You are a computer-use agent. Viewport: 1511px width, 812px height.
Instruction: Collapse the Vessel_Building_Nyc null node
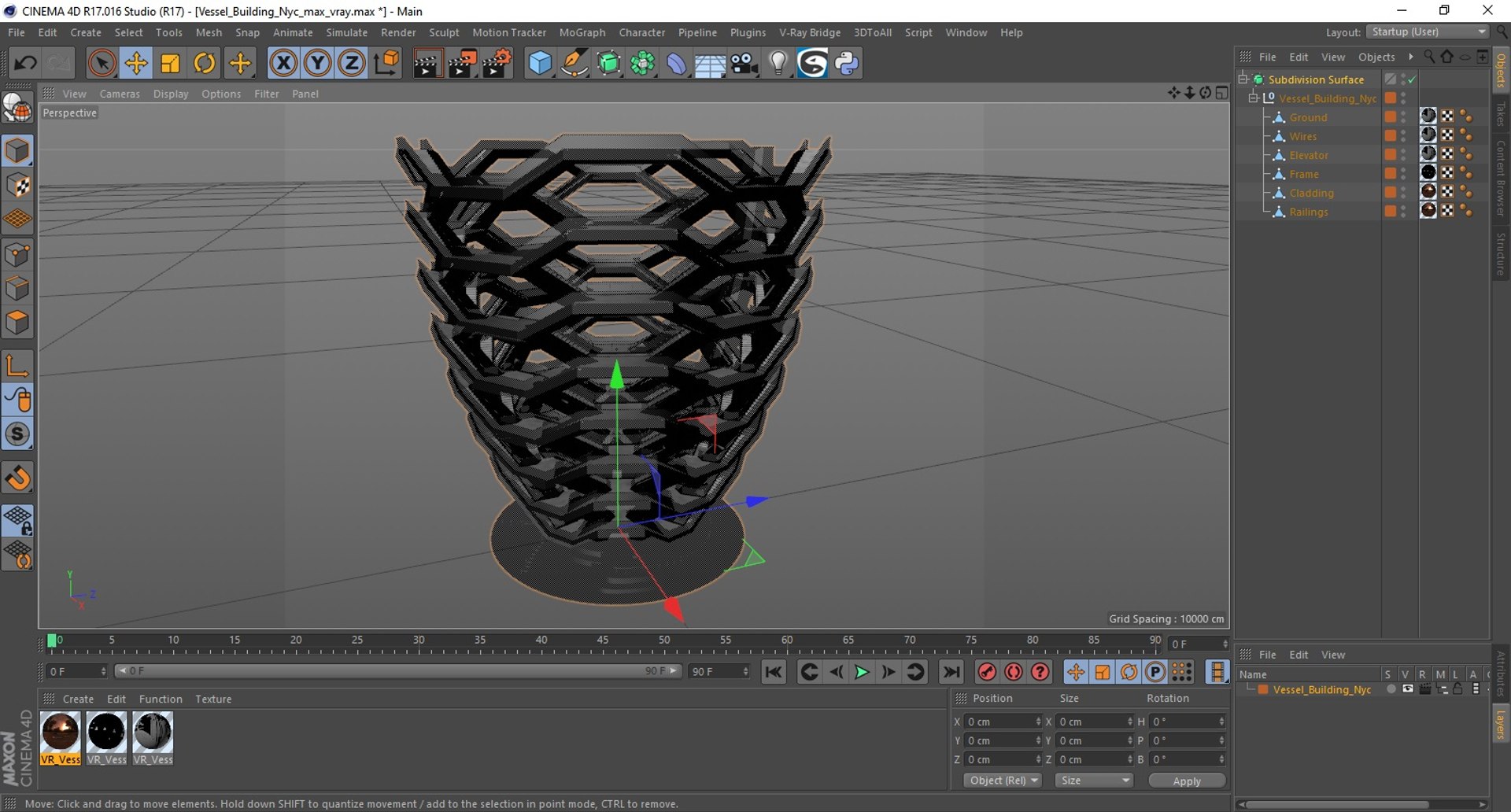pyautogui.click(x=1253, y=98)
